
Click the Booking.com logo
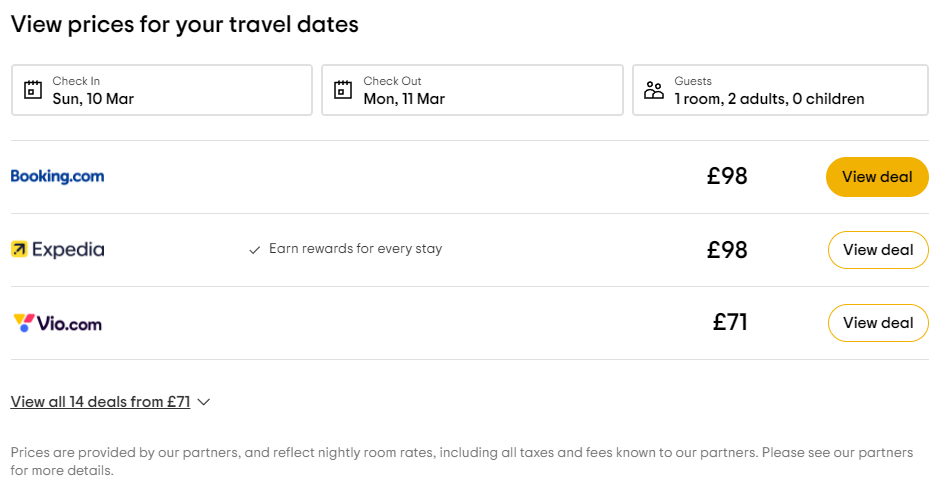57,177
